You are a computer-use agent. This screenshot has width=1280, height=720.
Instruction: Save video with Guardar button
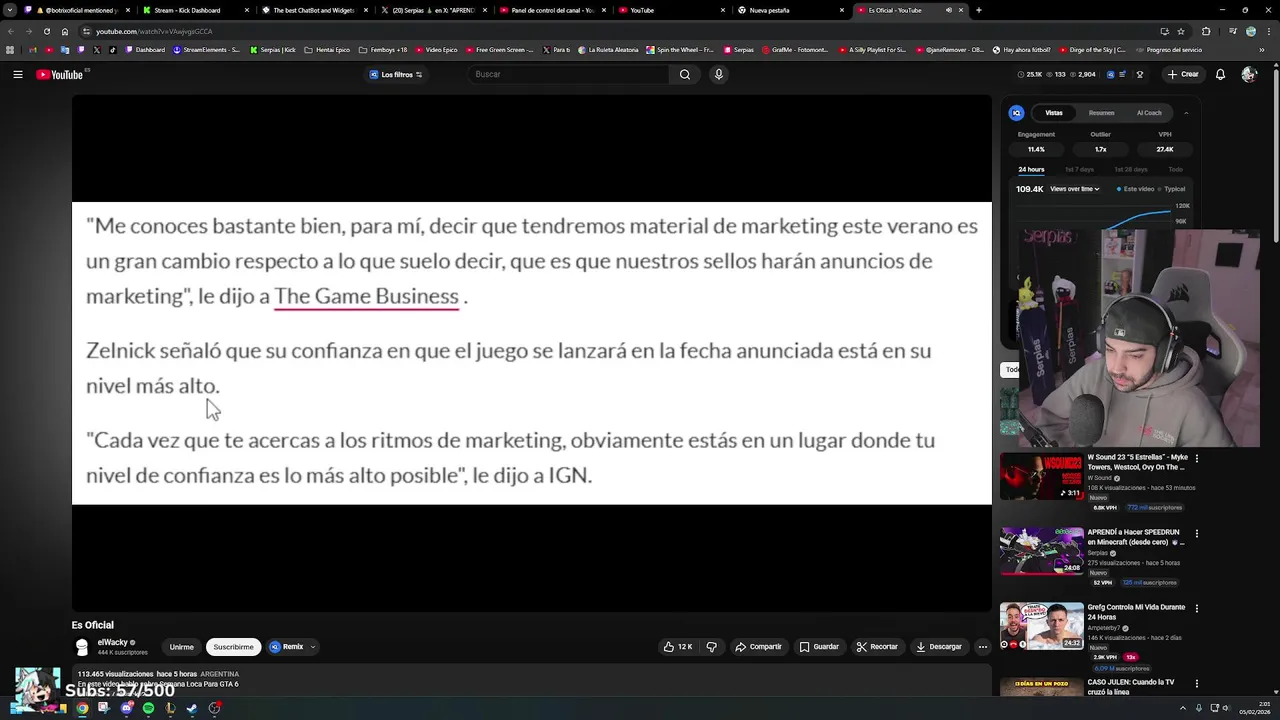click(819, 647)
